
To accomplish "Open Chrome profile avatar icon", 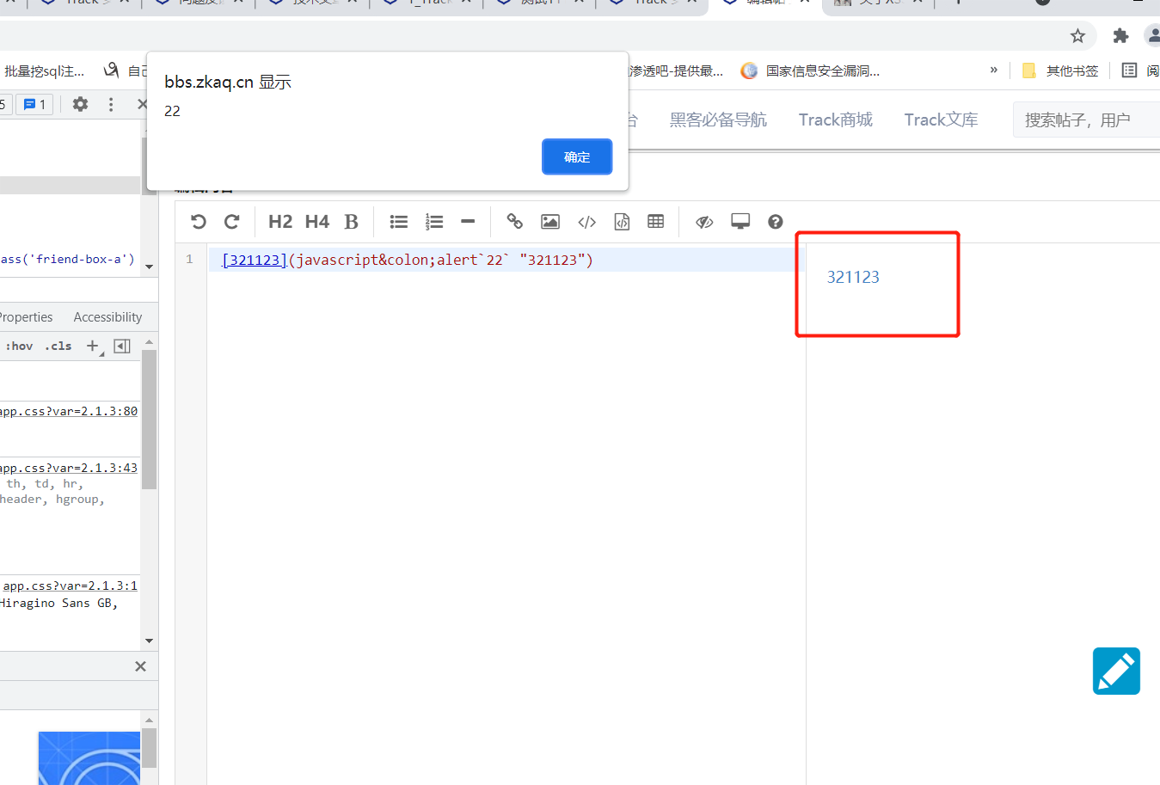I will 1153,36.
